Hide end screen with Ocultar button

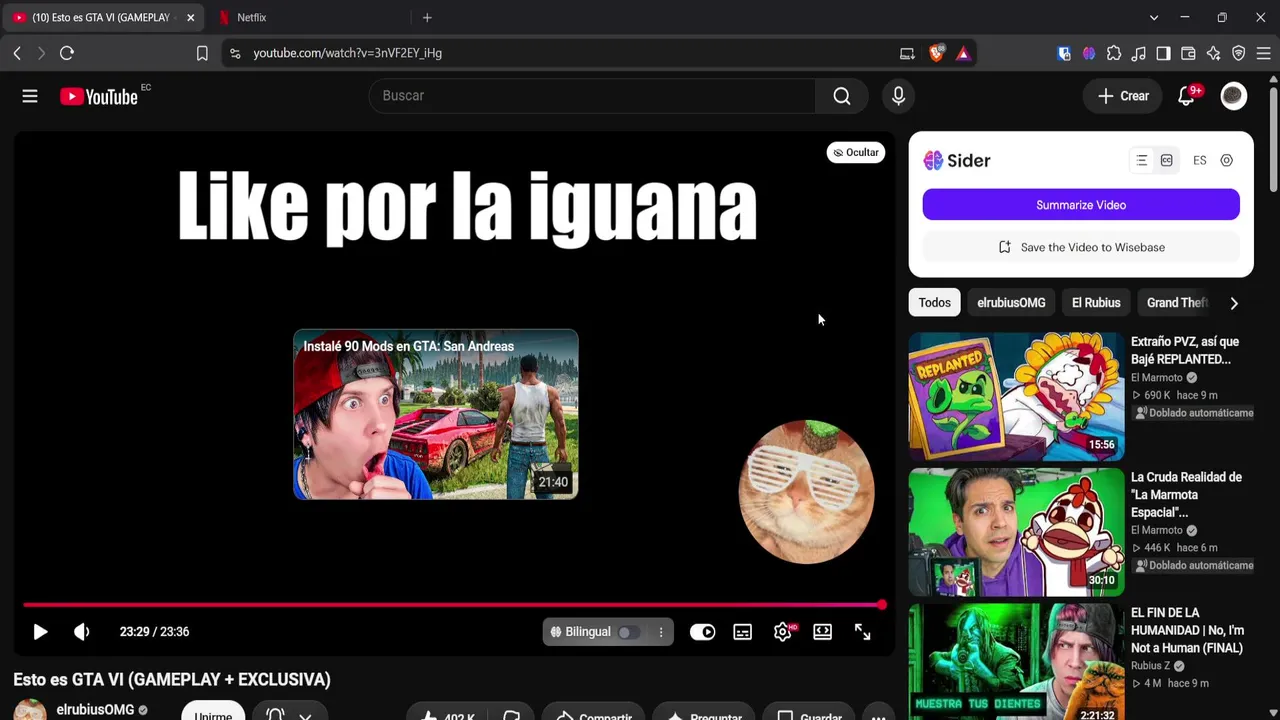pyautogui.click(x=856, y=153)
